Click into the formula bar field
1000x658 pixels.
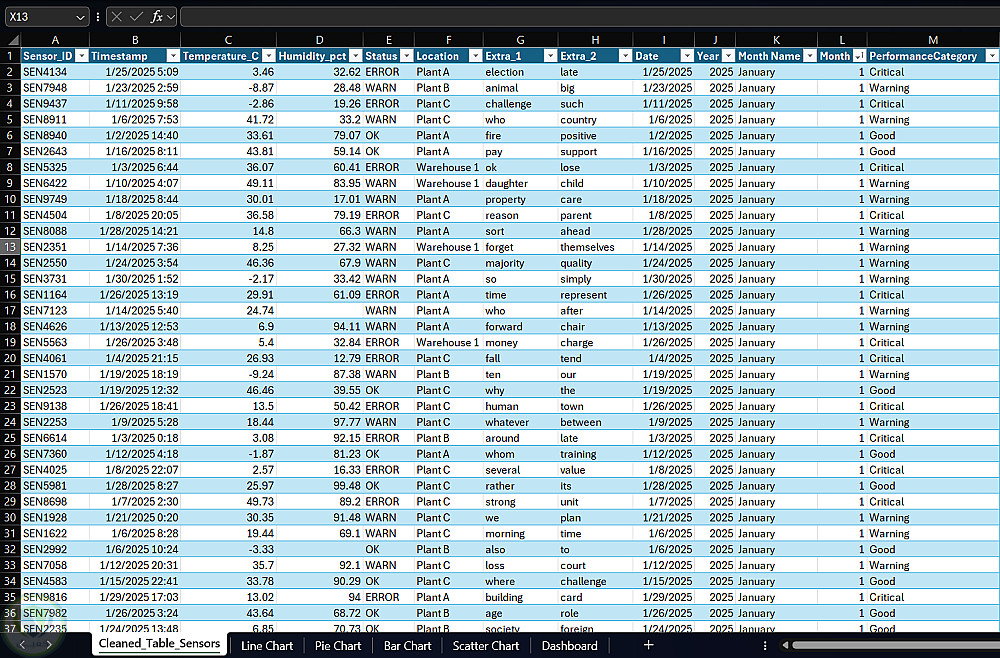point(590,17)
